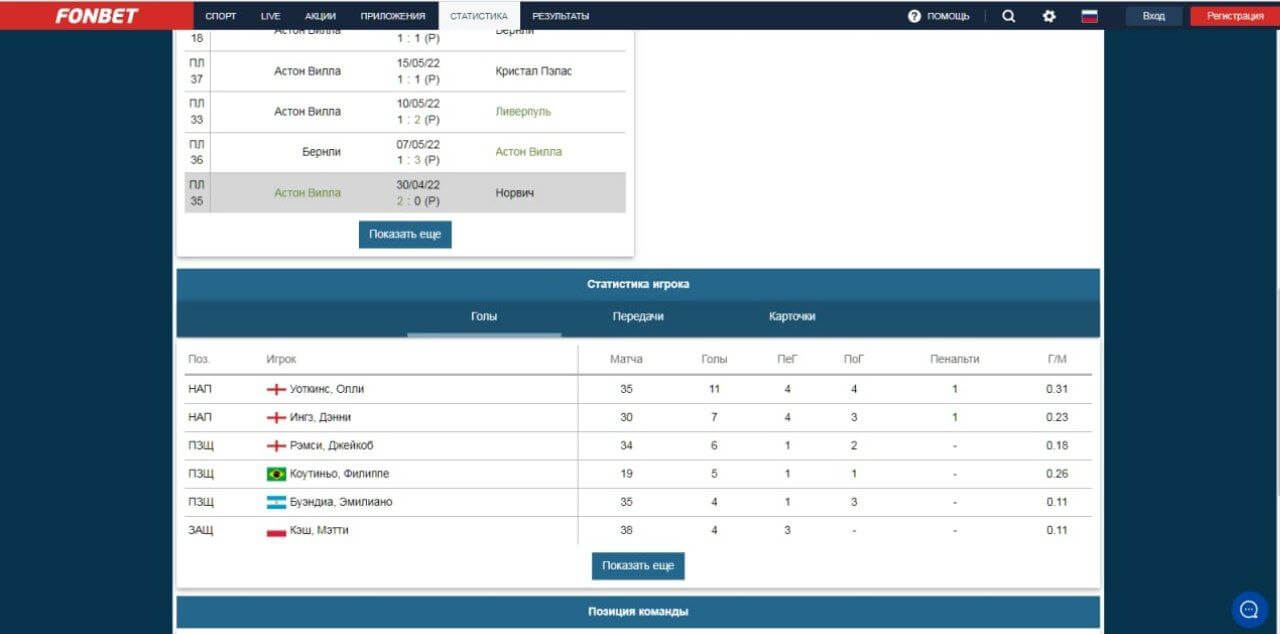Click England flag beside Watkins

pos(276,389)
